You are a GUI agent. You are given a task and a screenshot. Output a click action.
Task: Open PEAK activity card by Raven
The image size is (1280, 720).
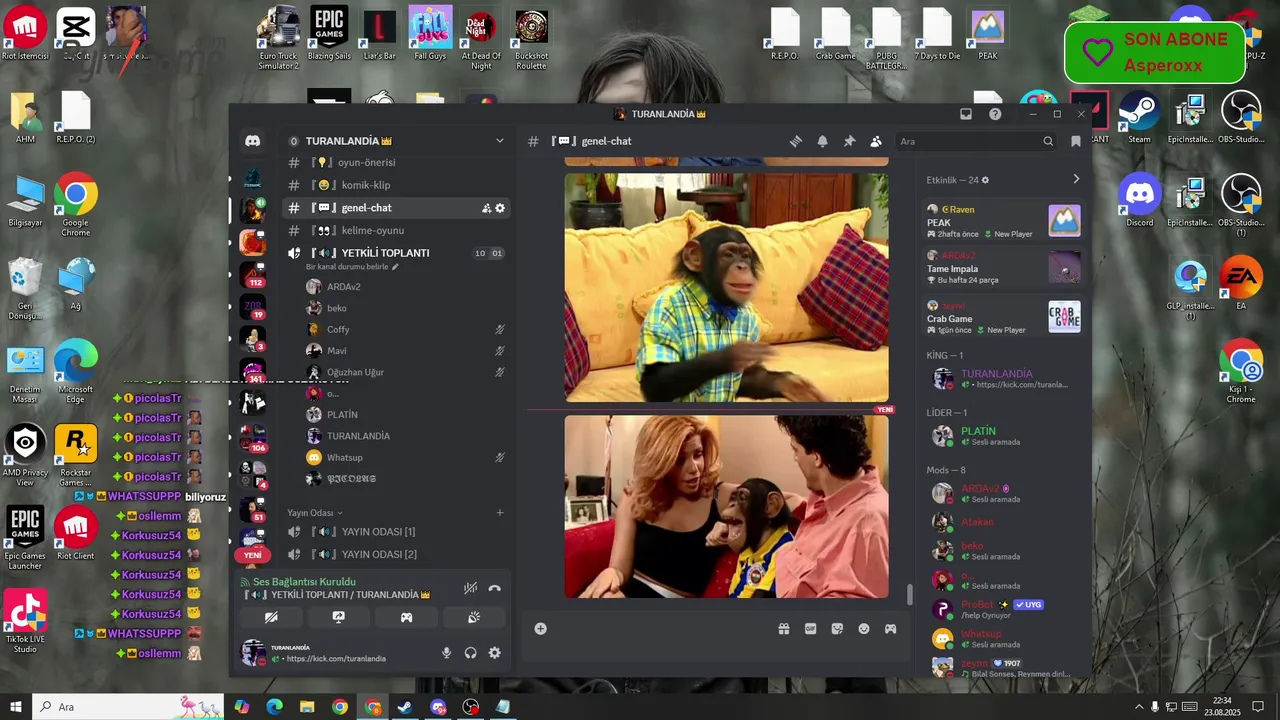1003,221
